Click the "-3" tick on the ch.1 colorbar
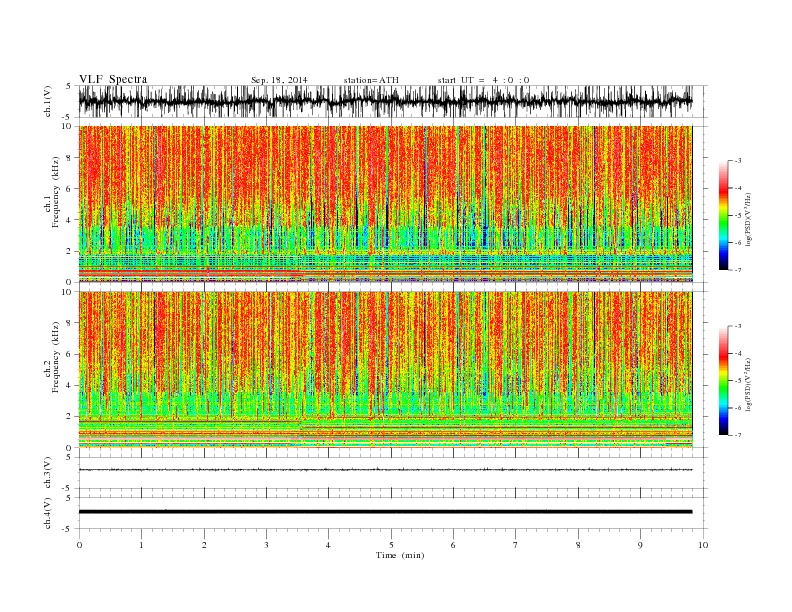The height and width of the screenshot is (612, 792). point(738,161)
